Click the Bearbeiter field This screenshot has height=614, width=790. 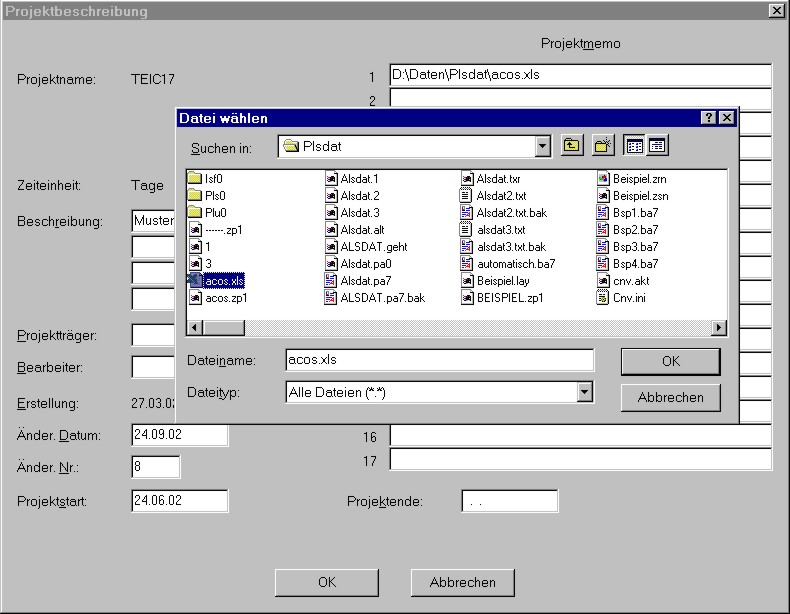tap(153, 367)
